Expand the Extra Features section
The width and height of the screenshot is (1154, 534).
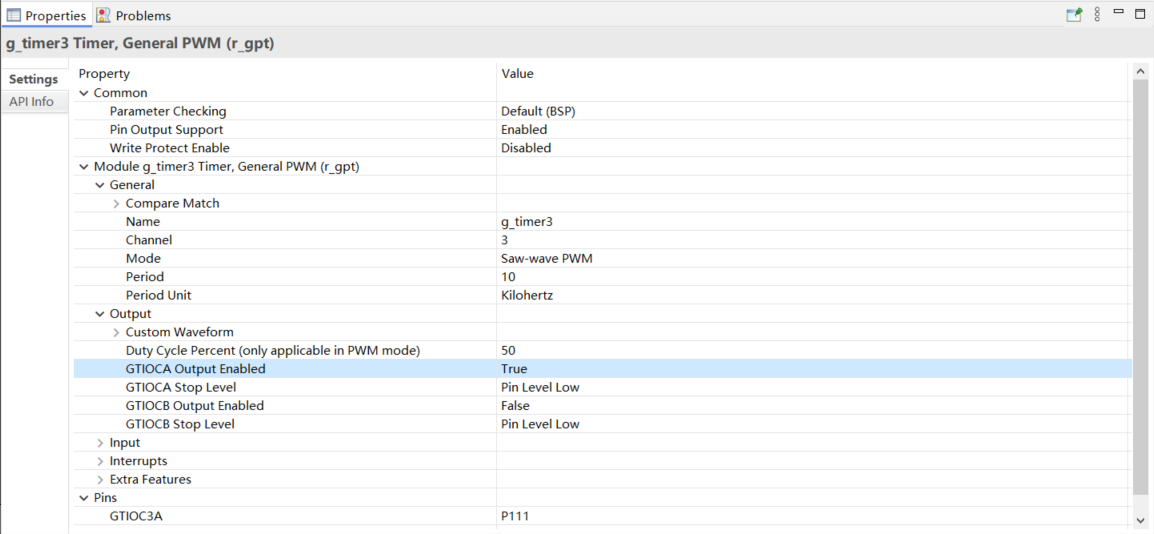100,480
